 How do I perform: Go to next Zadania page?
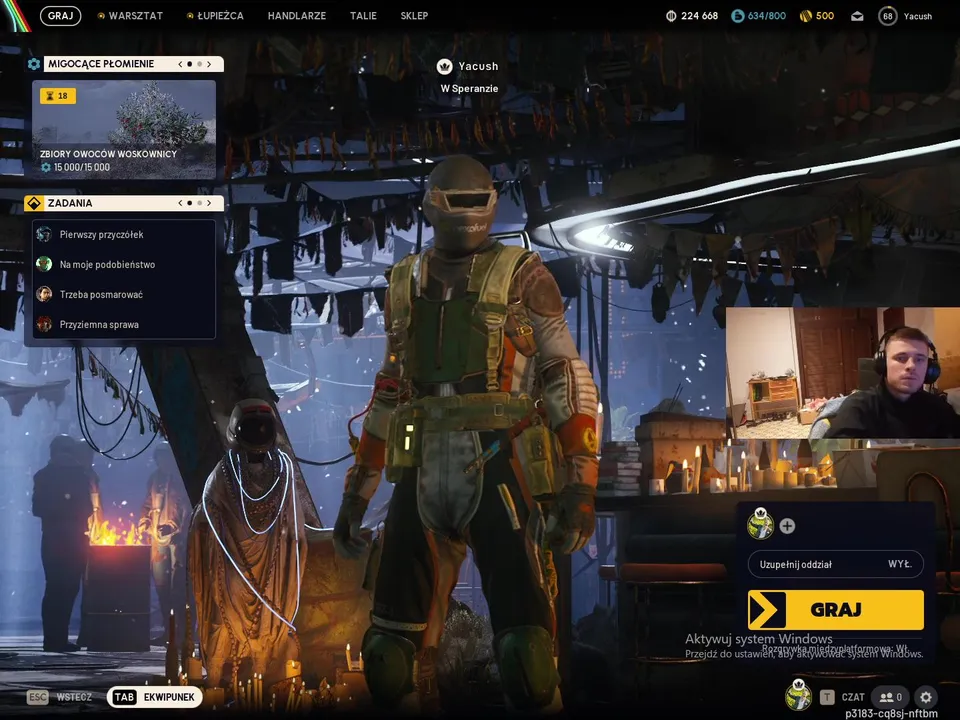[x=209, y=203]
